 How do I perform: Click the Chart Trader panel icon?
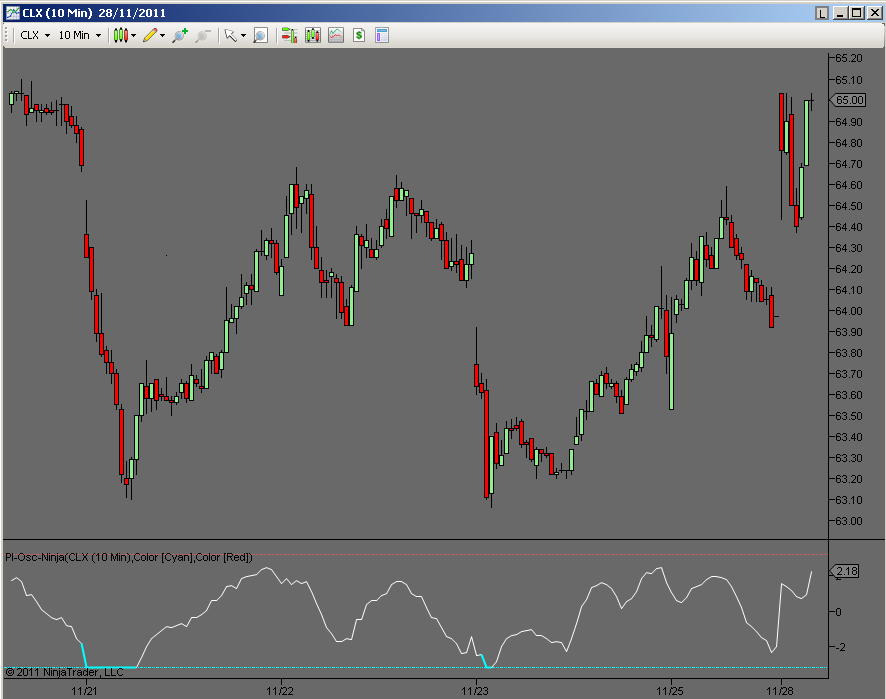click(289, 35)
